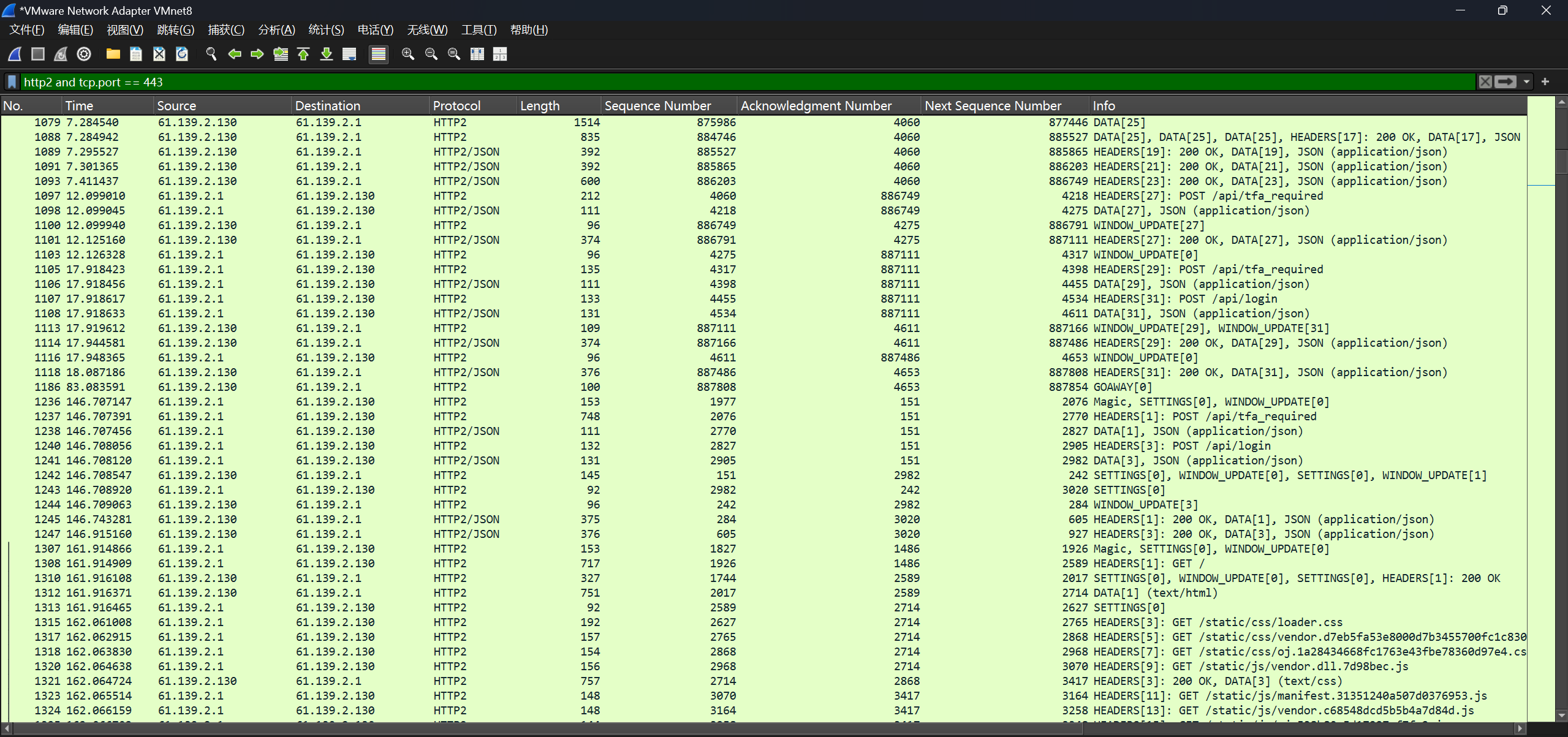
Task: Find a packet with the magnifier icon
Action: 211,54
